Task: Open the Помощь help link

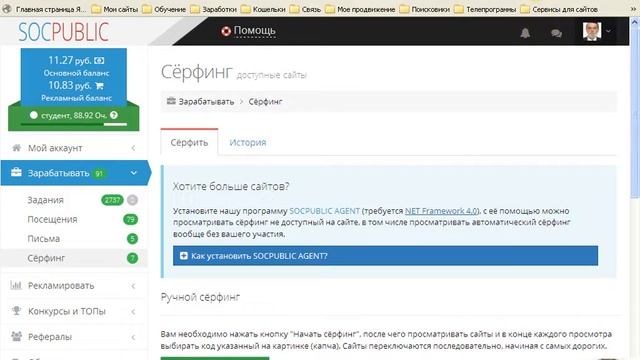Action: pos(254,31)
